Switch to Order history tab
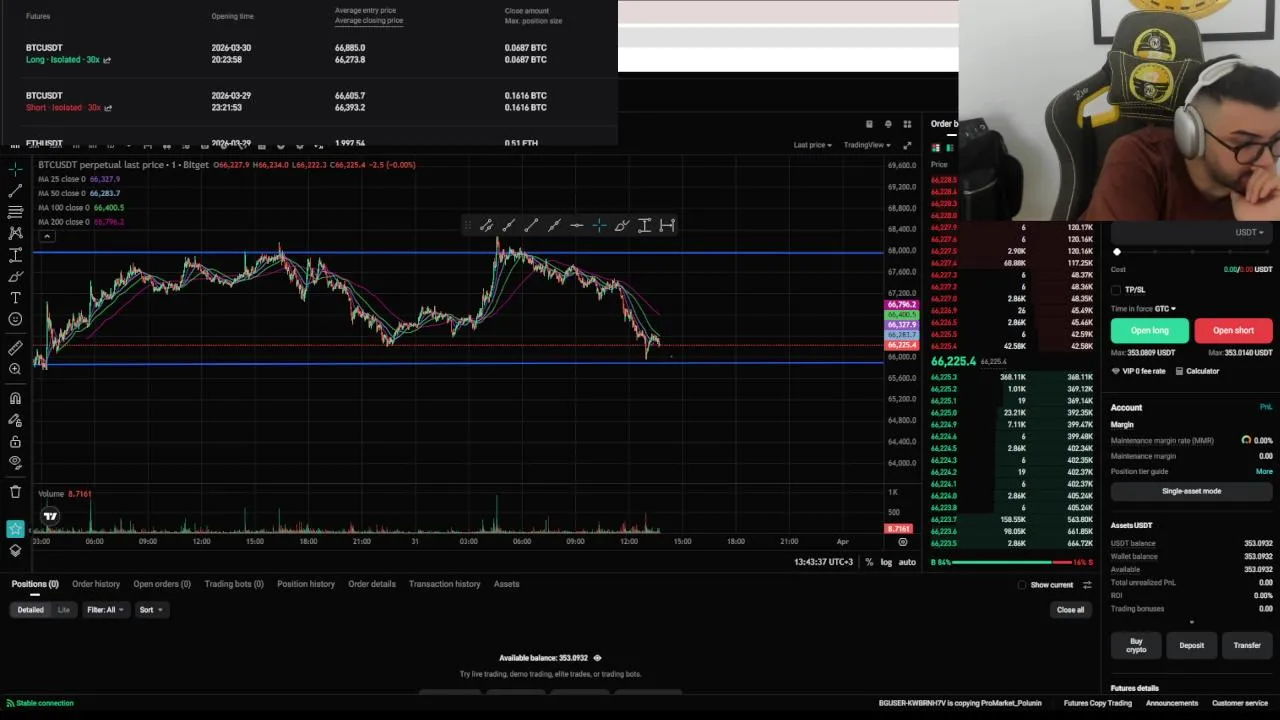 coord(96,584)
